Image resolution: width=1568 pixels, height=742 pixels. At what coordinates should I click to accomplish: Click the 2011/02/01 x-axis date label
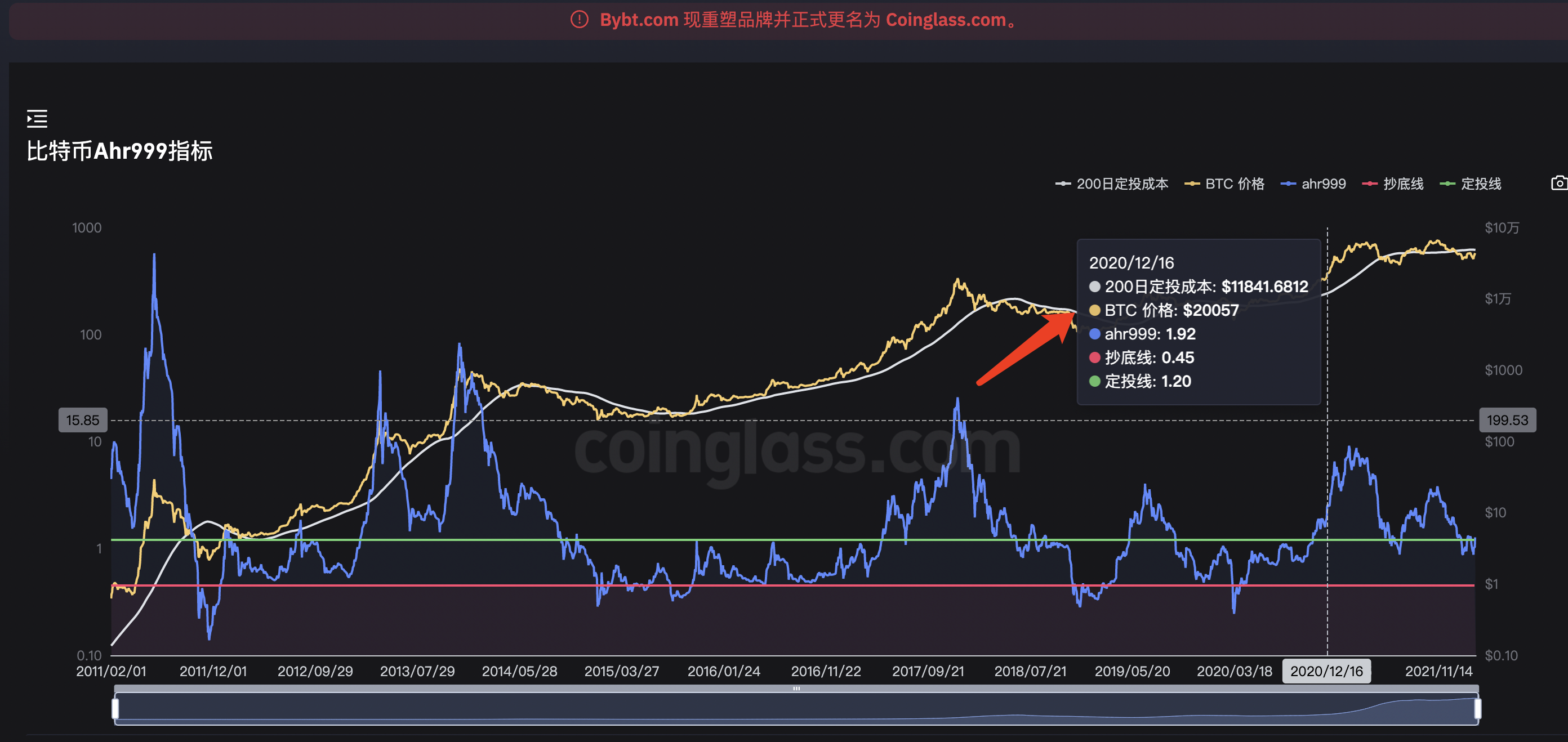click(x=111, y=671)
